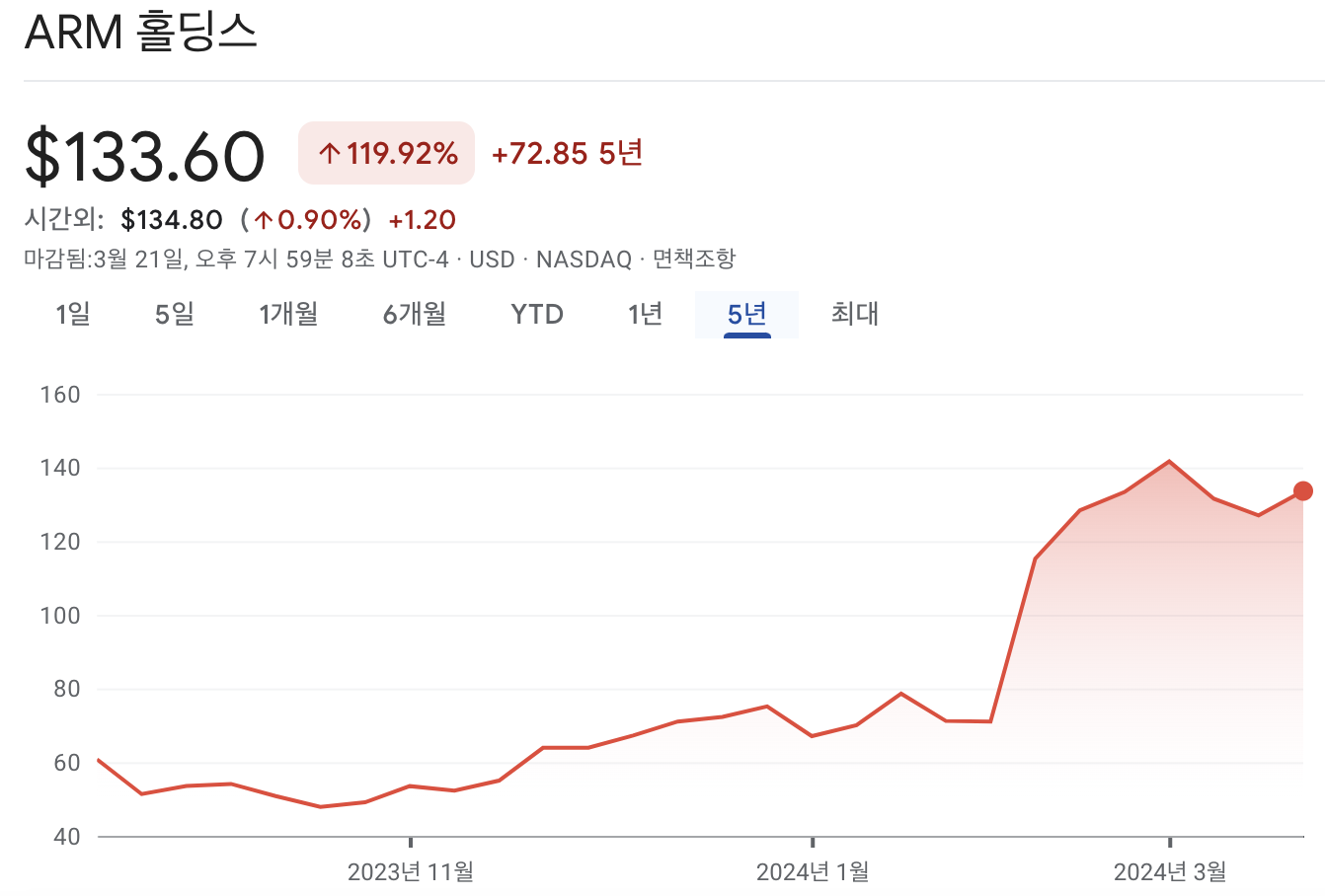Select the 1년 time period
The height and width of the screenshot is (896, 1325).
pos(643,313)
